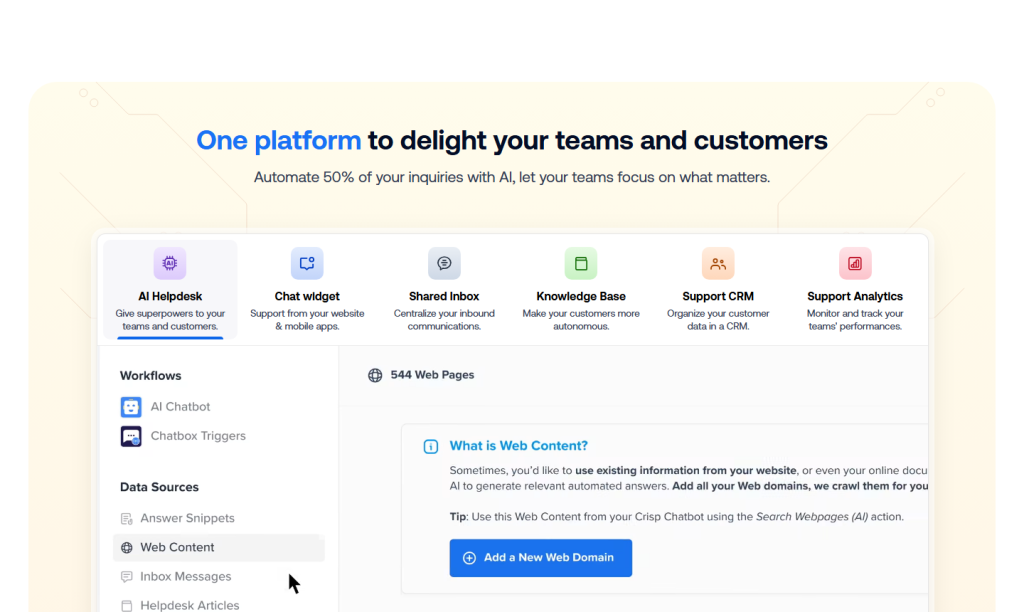
Task: Click the 'What is Web Content?' heading
Action: tap(519, 445)
